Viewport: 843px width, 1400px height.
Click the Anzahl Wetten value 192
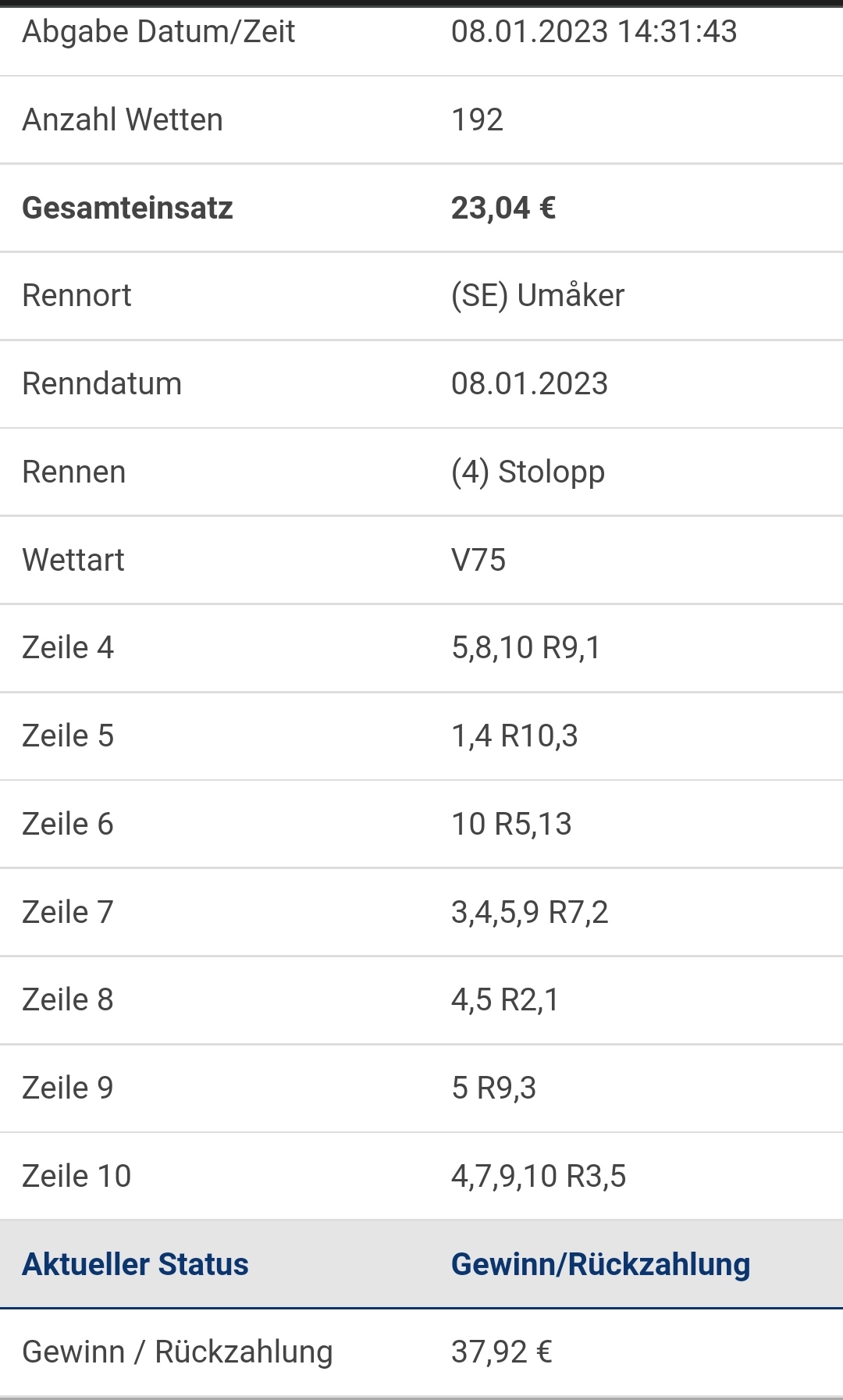477,120
